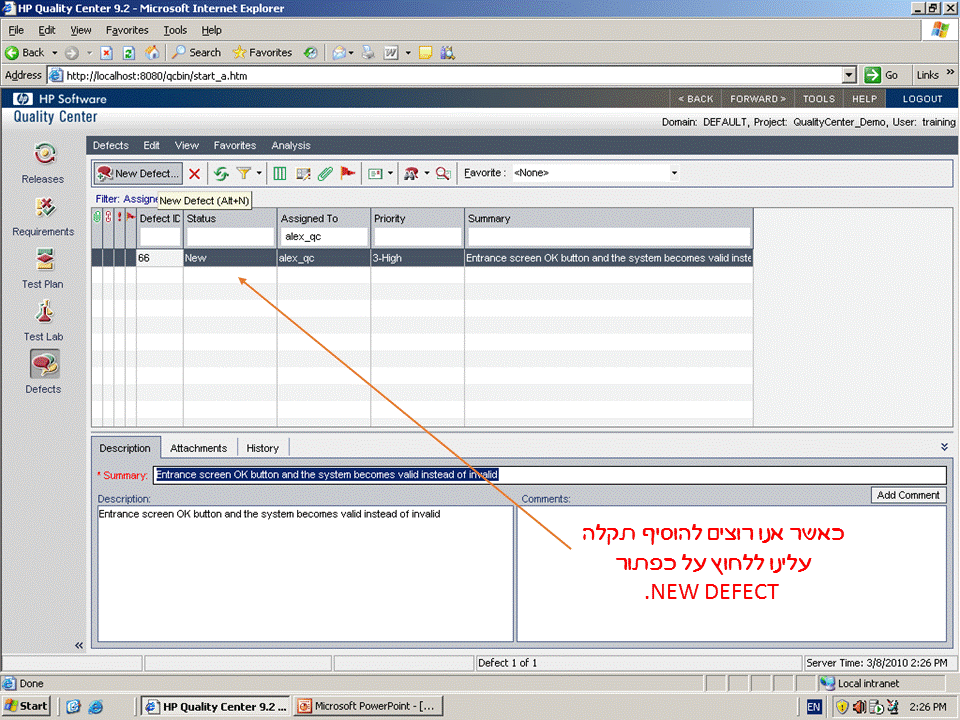Click the New Defect button

[138, 173]
